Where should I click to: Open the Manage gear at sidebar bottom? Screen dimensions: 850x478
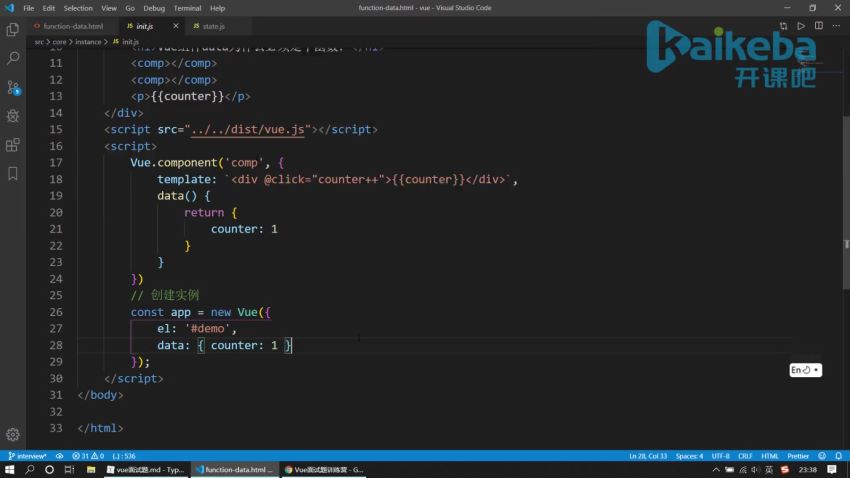click(x=12, y=435)
